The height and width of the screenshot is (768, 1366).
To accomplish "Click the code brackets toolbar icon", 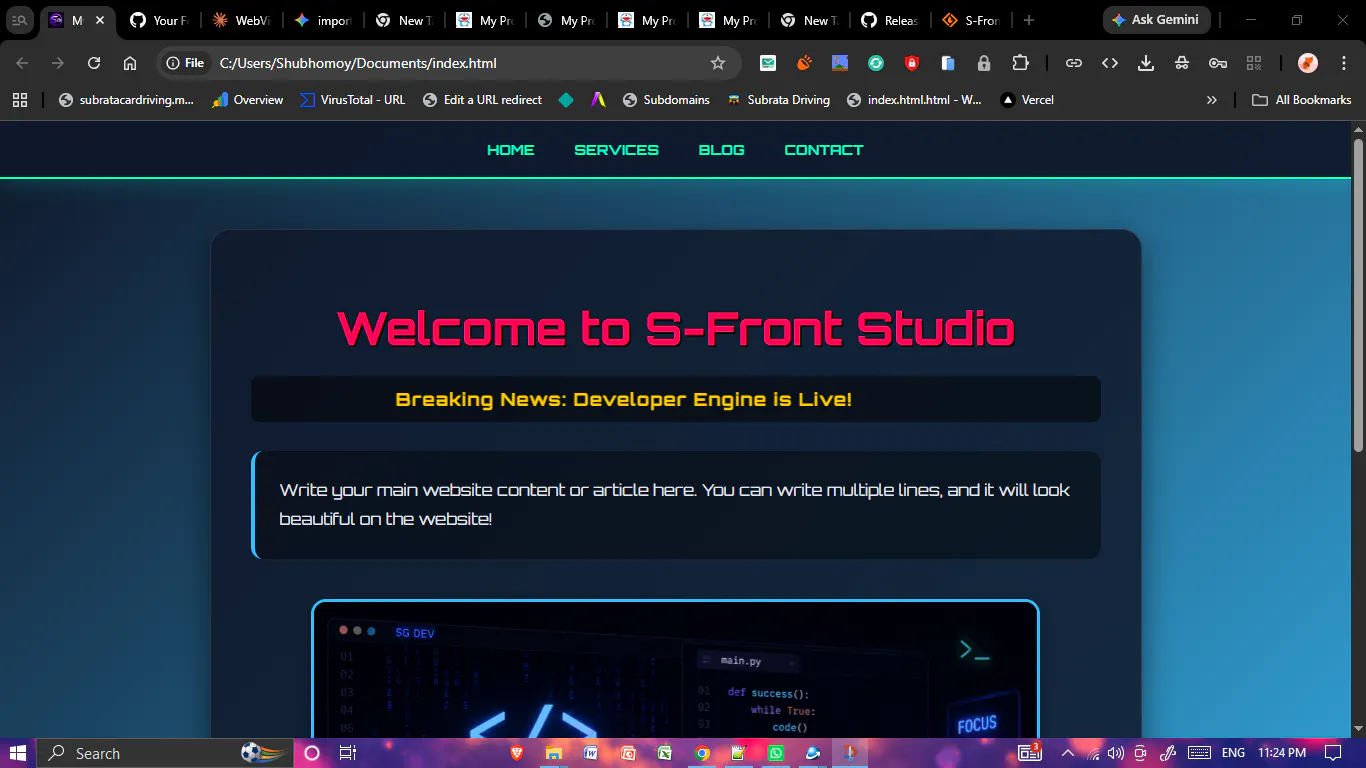I will click(1110, 63).
